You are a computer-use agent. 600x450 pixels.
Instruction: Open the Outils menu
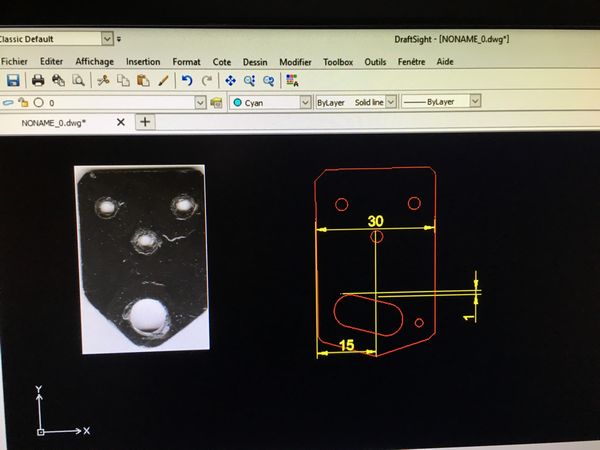(x=375, y=62)
